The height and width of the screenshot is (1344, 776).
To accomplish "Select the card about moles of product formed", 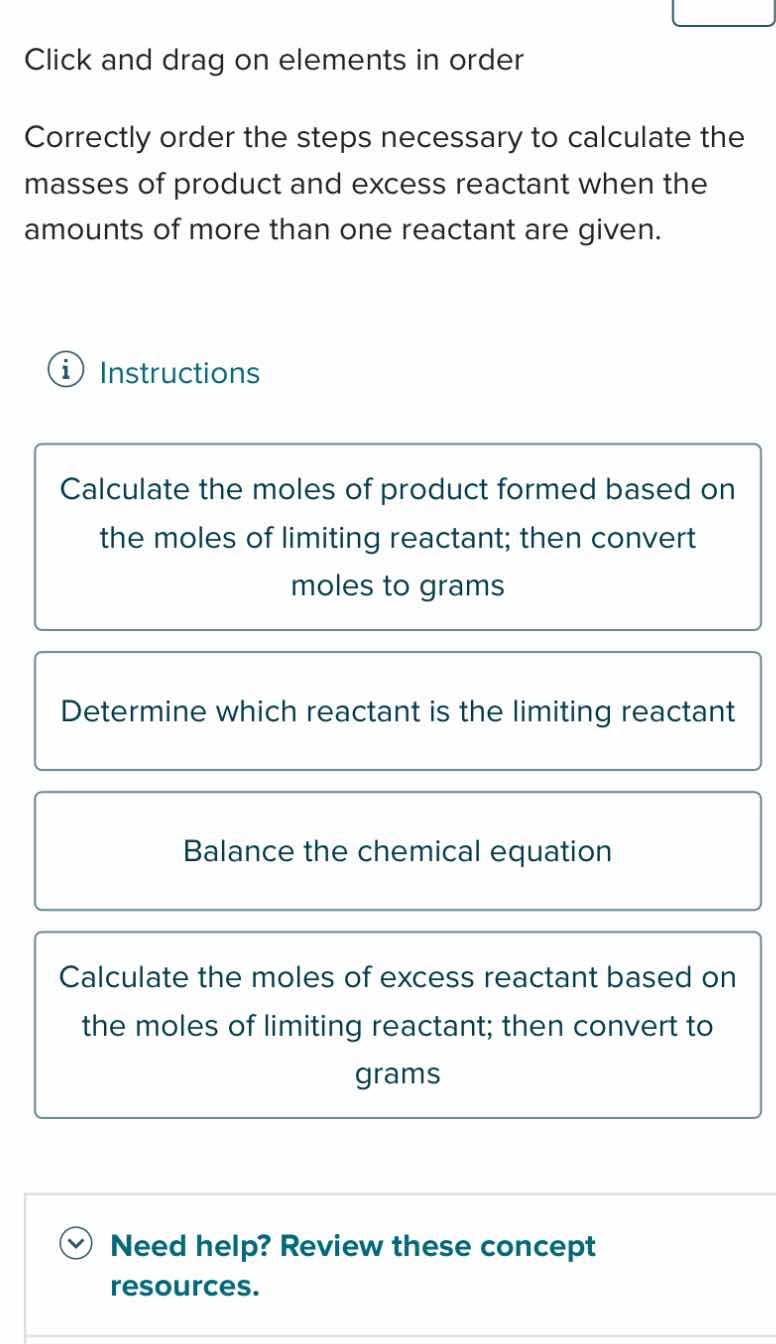I will [x=398, y=537].
